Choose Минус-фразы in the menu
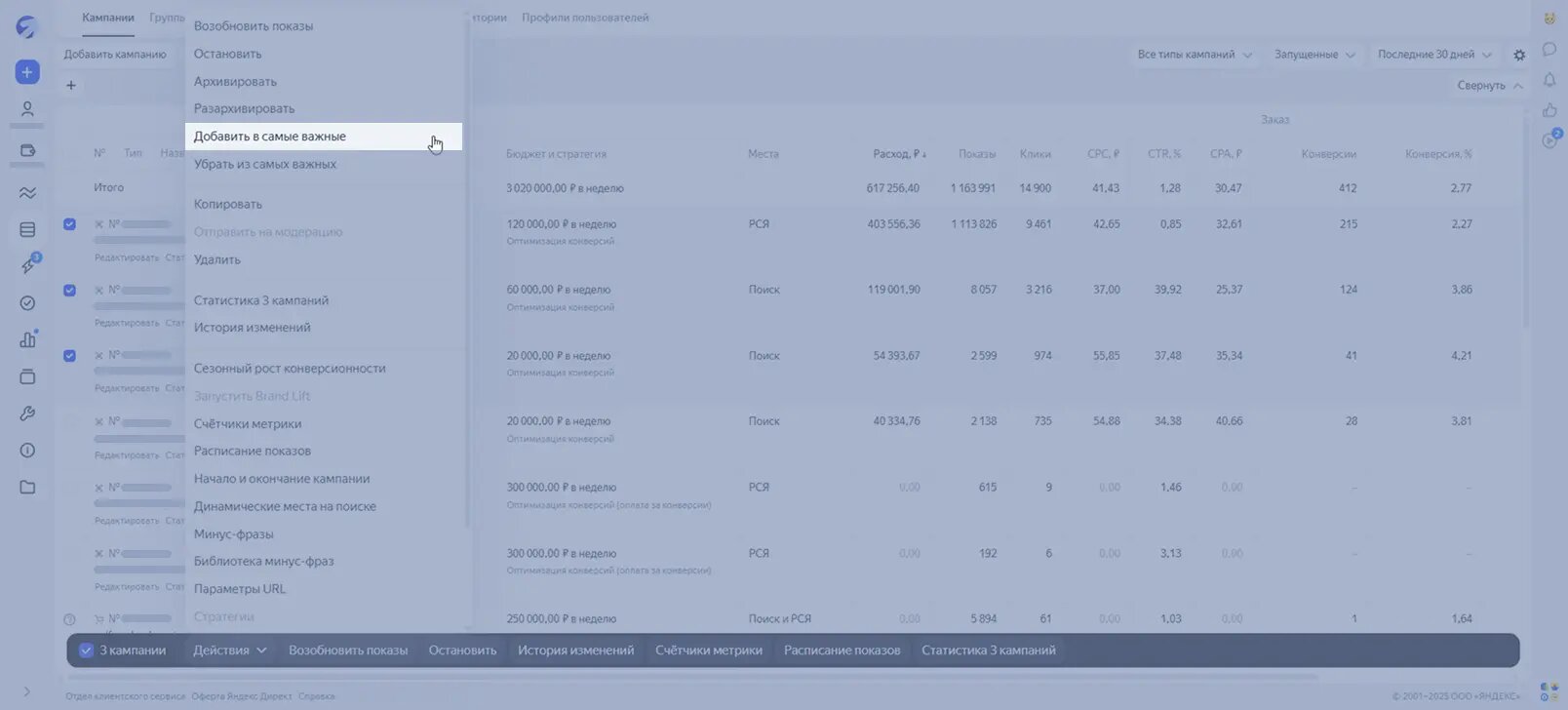The image size is (1568, 710). (x=324, y=534)
